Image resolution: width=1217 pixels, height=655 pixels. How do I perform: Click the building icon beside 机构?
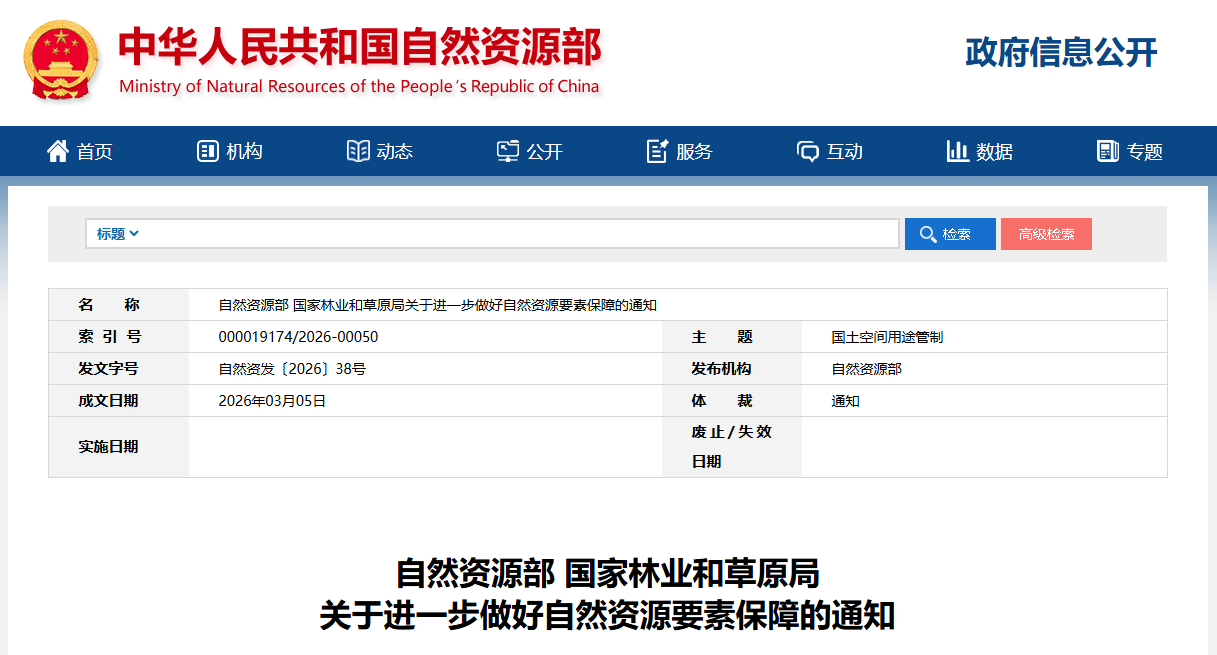click(207, 150)
